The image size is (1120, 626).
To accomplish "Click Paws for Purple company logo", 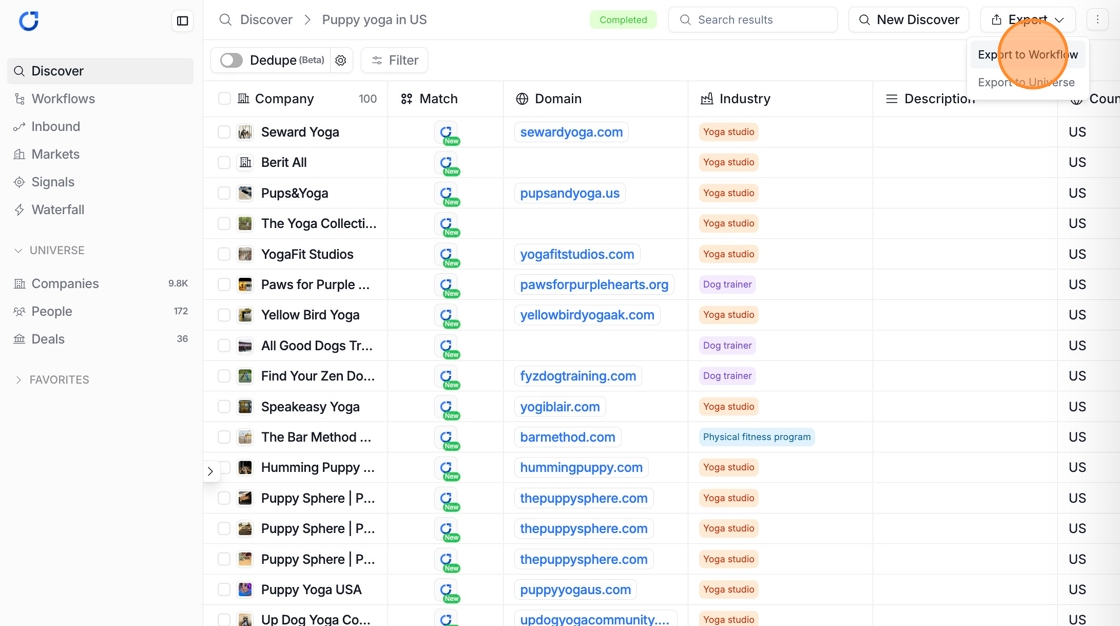I will click(x=245, y=284).
